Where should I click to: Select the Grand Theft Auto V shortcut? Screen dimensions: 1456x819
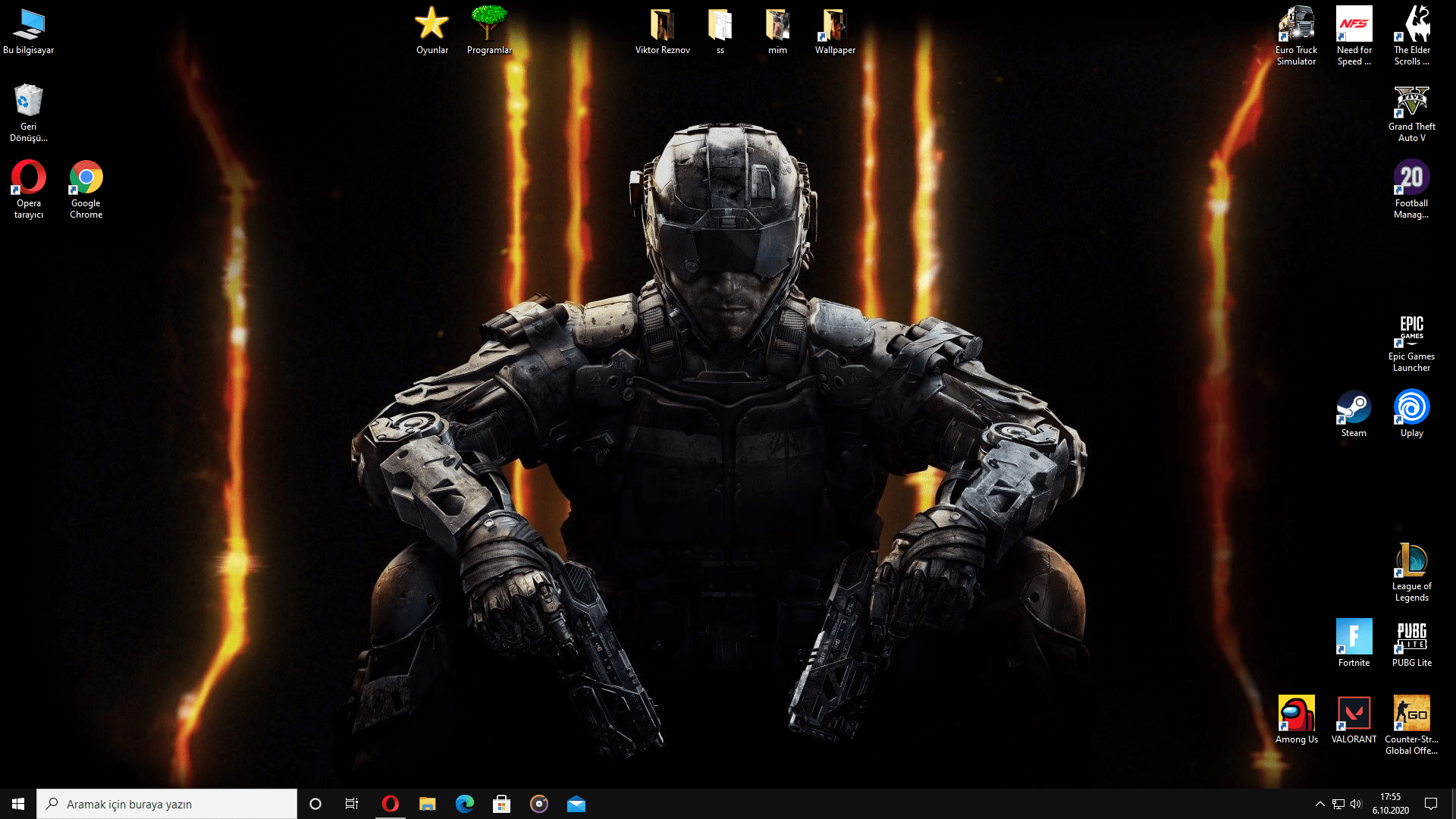coord(1411,102)
